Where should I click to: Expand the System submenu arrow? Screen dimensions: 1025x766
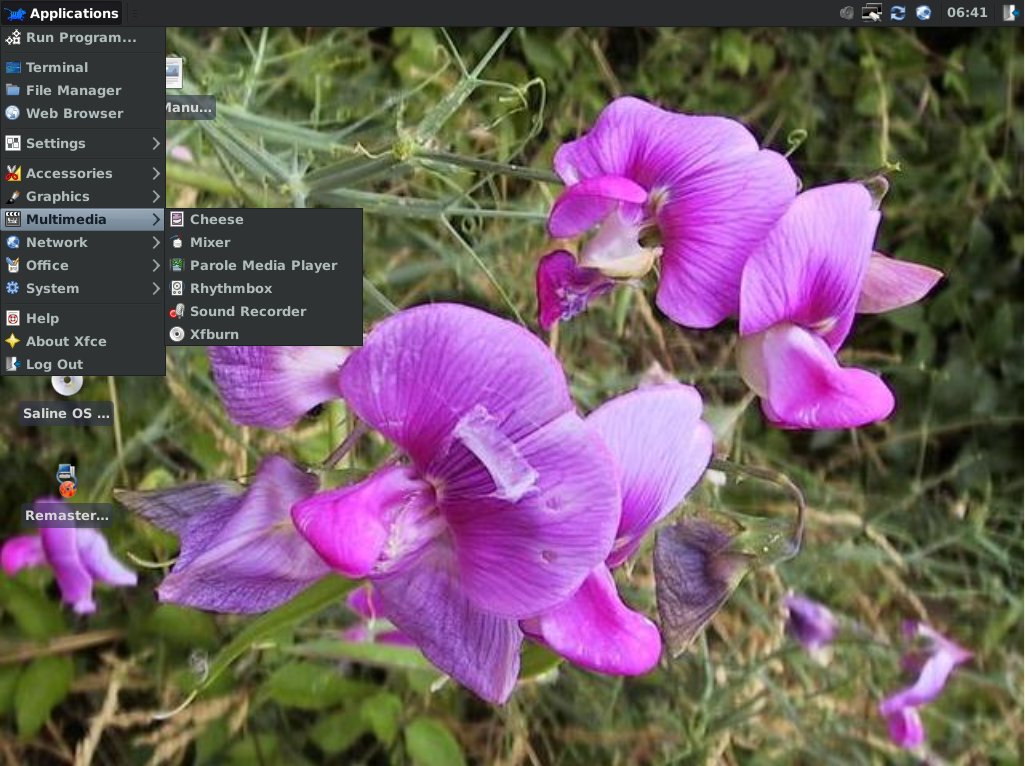click(x=156, y=288)
